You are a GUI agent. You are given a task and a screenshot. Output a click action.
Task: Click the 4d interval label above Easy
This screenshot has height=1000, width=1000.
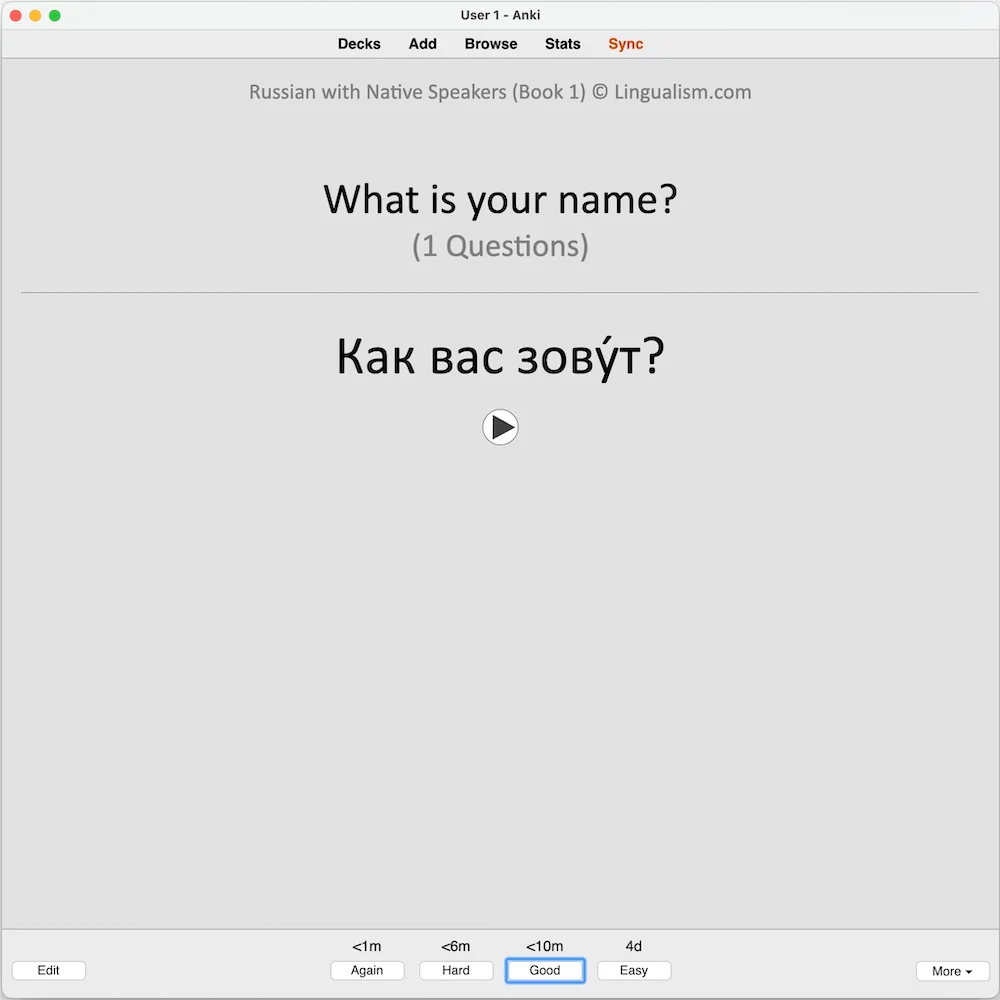coord(634,946)
